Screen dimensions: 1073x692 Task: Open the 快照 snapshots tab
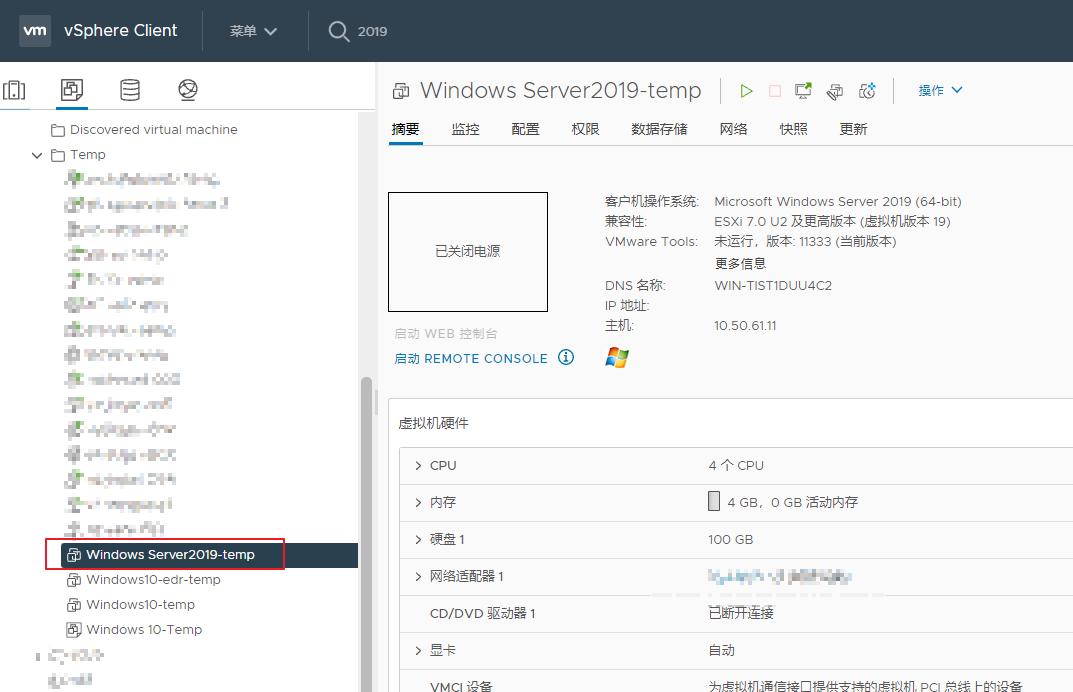pyautogui.click(x=793, y=129)
